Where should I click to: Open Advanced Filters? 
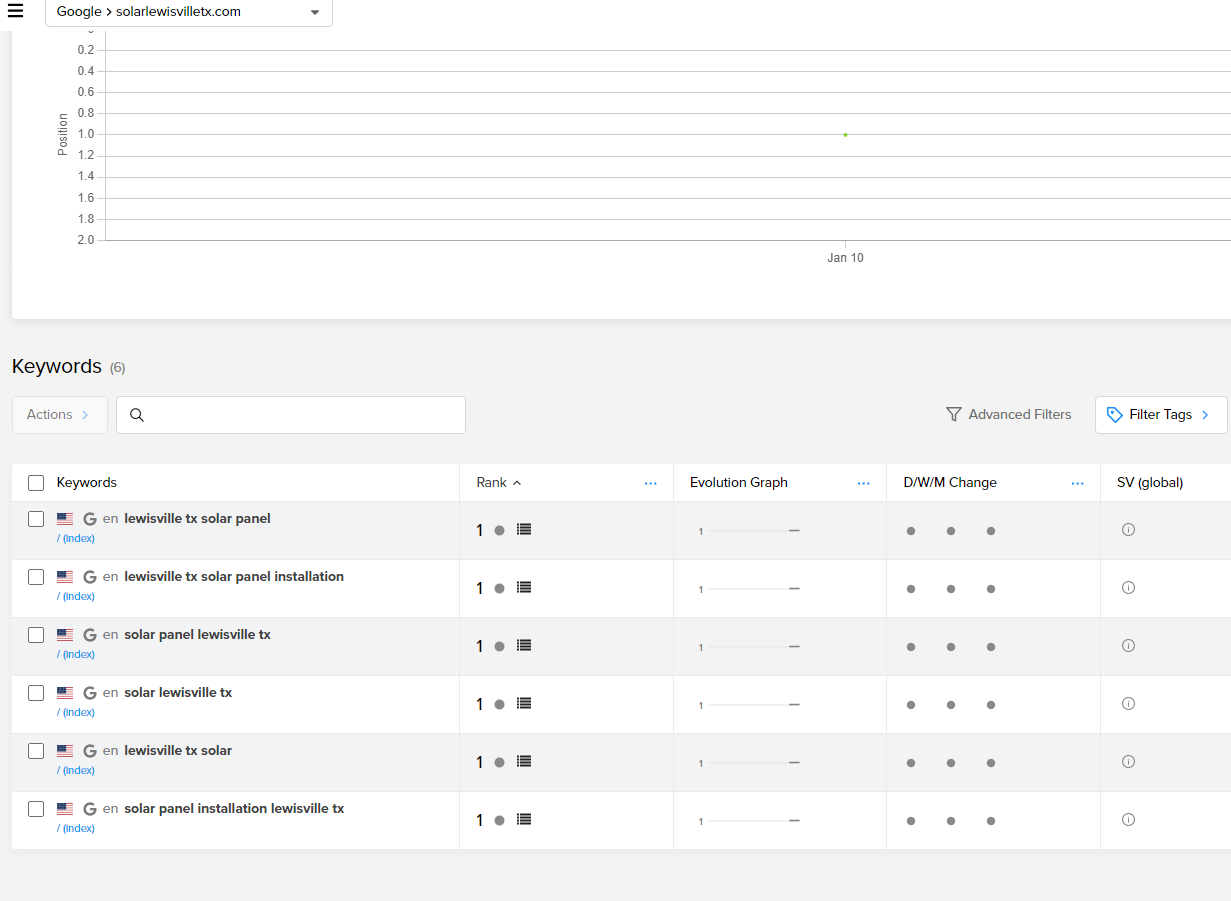[1008, 415]
